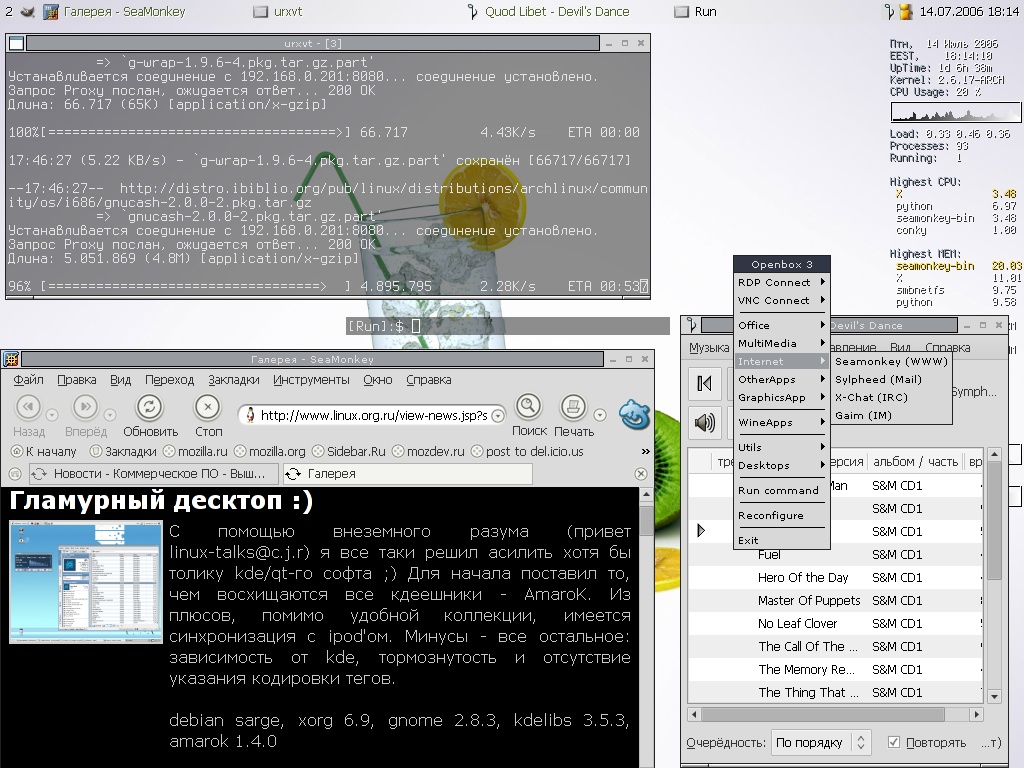This screenshot has width=1024, height=768.
Task: Open the Back button history dropdown arrow
Action: (53, 415)
